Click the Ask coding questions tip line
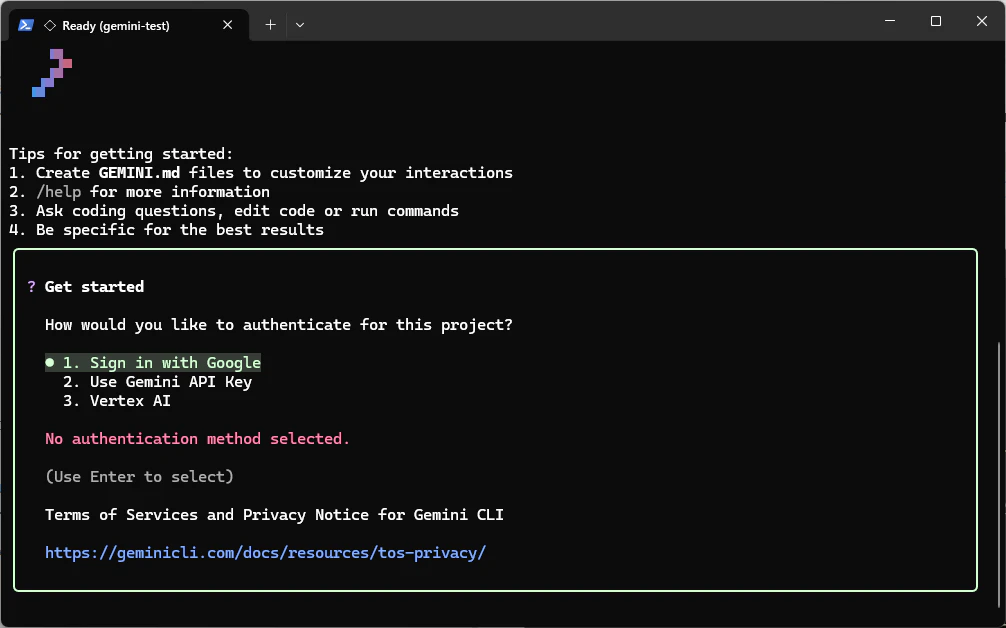1006x628 pixels. 234,210
